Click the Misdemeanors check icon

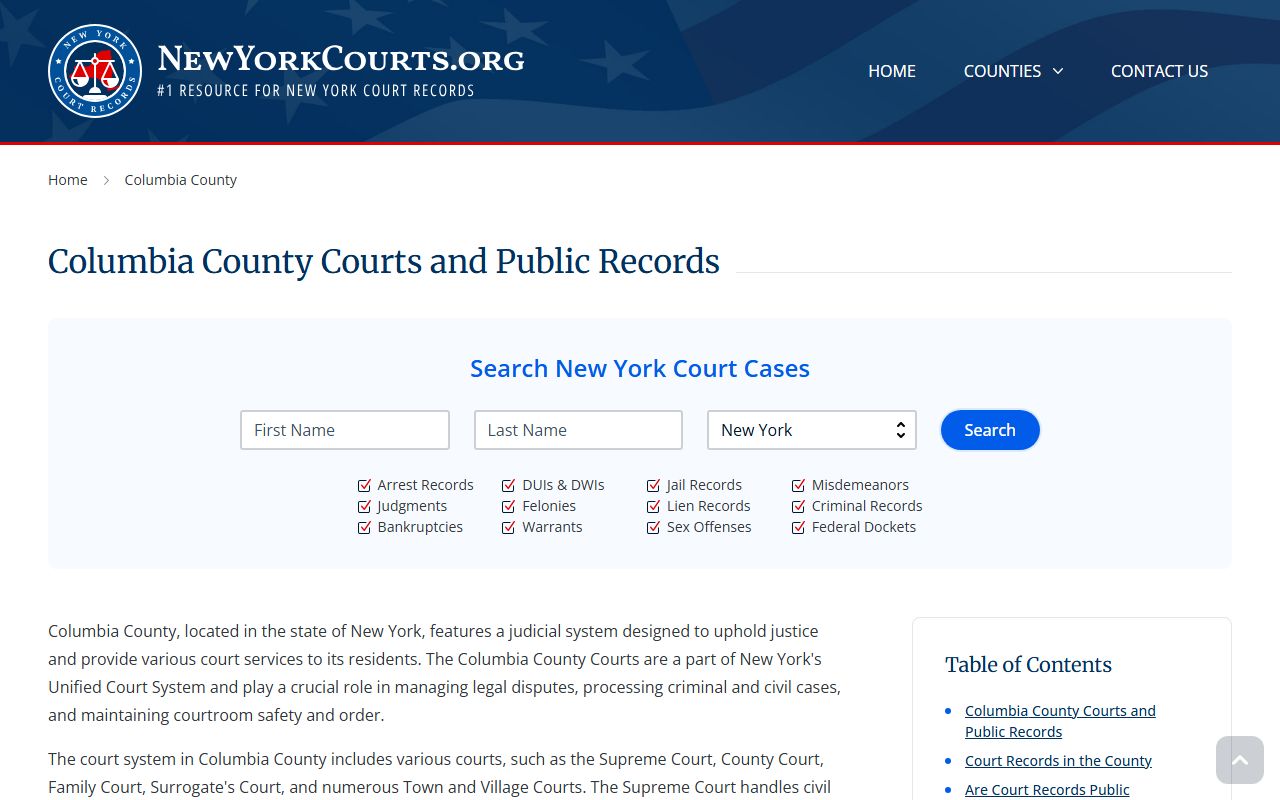[799, 485]
